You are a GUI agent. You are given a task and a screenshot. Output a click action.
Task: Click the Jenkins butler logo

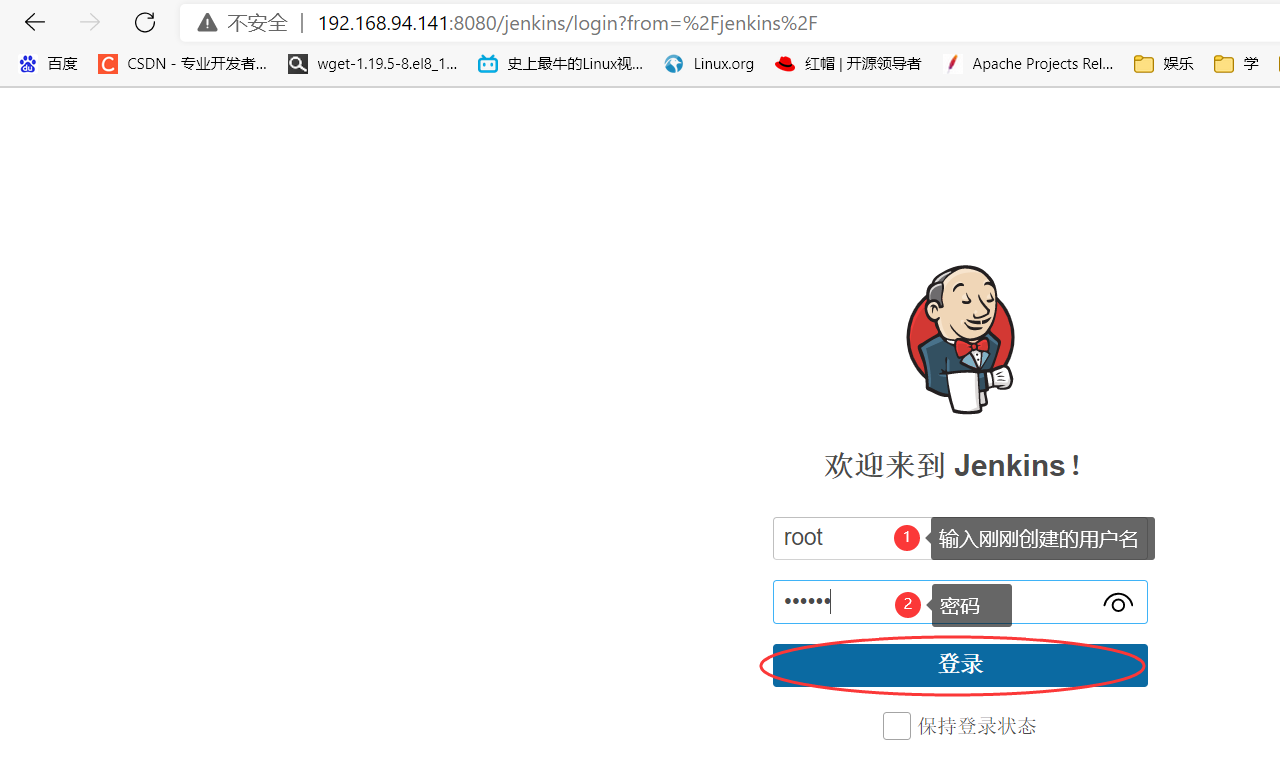[960, 340]
